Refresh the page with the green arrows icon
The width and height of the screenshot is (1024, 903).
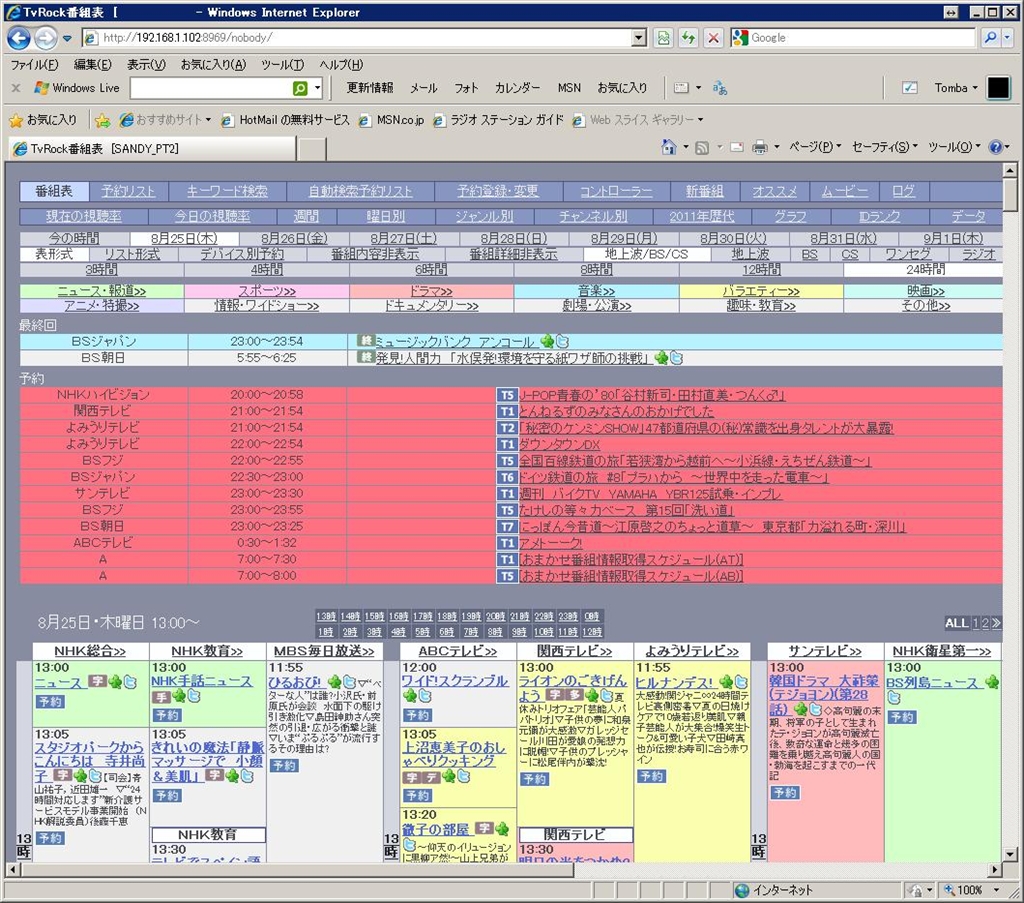tap(688, 38)
